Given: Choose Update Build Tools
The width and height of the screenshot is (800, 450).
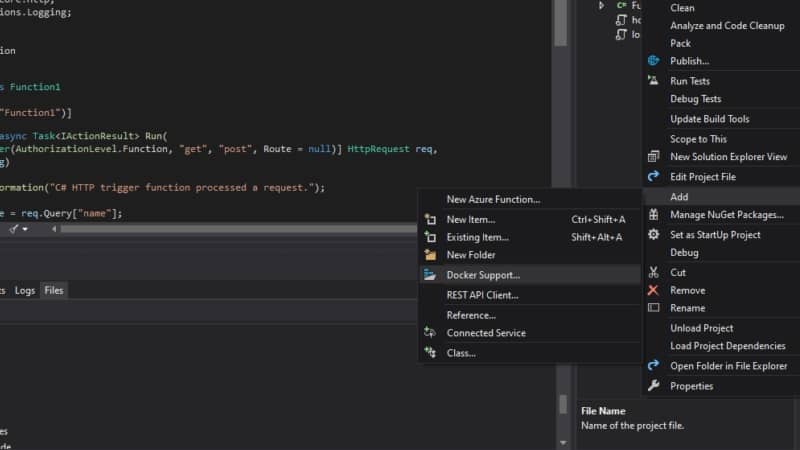Looking at the screenshot, I should pyautogui.click(x=710, y=119).
